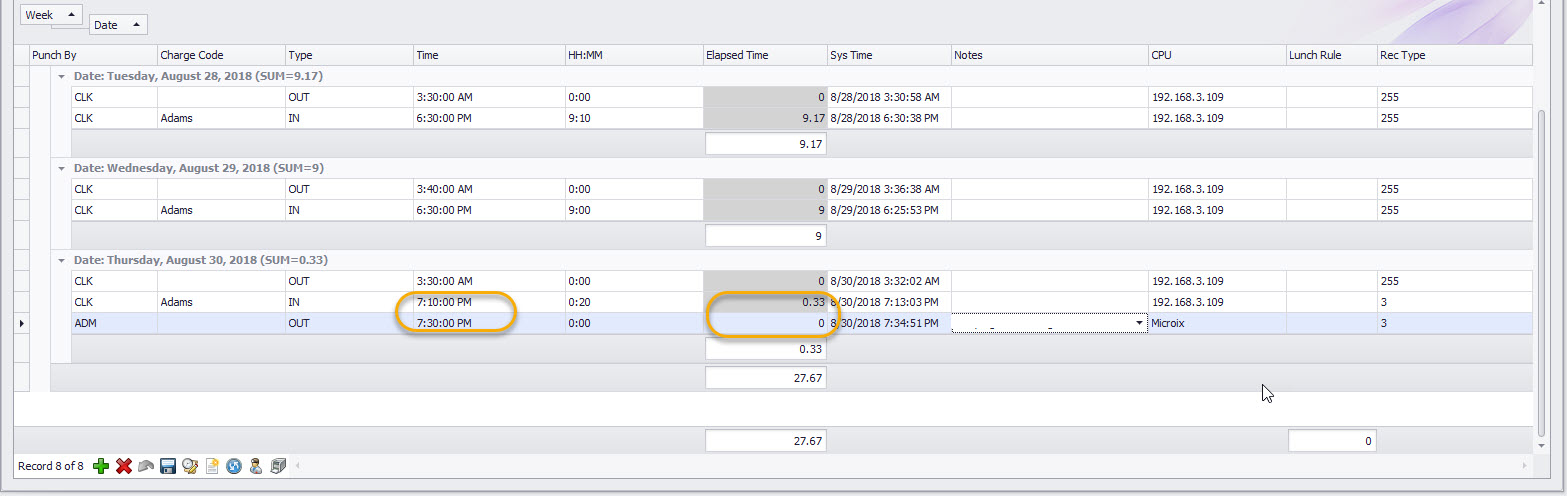The width and height of the screenshot is (1567, 496).
Task: Delete record using the red X icon
Action: coord(124,466)
